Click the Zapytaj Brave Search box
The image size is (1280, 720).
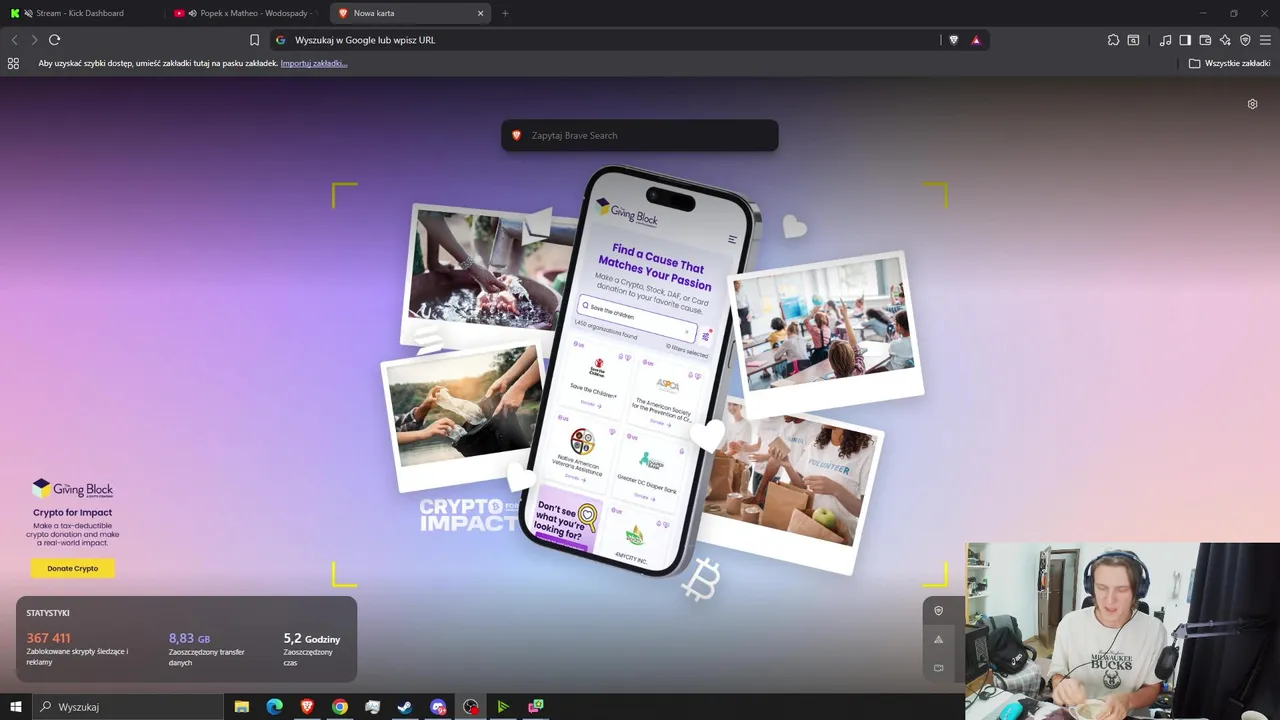[x=640, y=135]
